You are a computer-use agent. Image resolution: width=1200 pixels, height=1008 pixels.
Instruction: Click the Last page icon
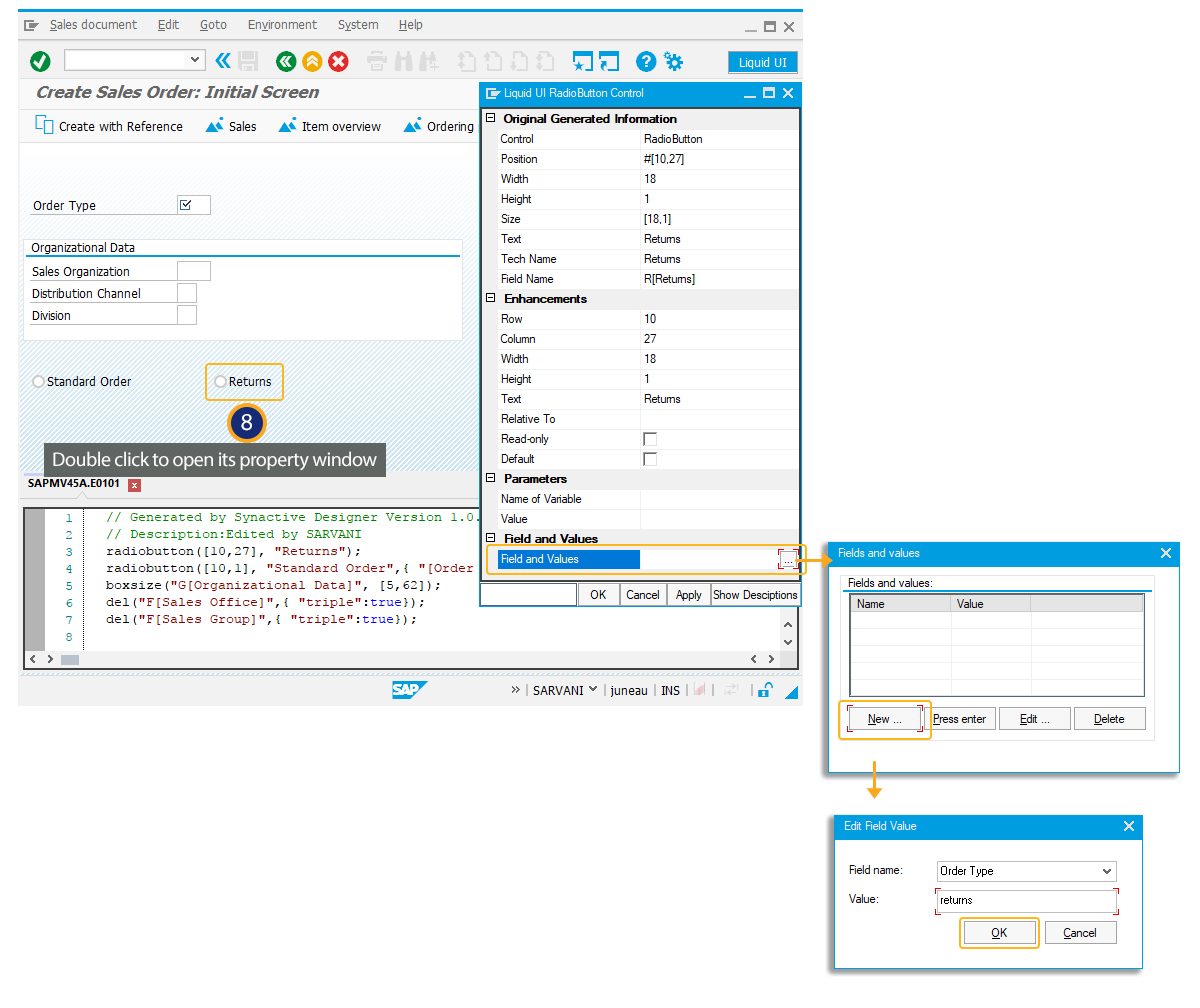click(x=544, y=62)
